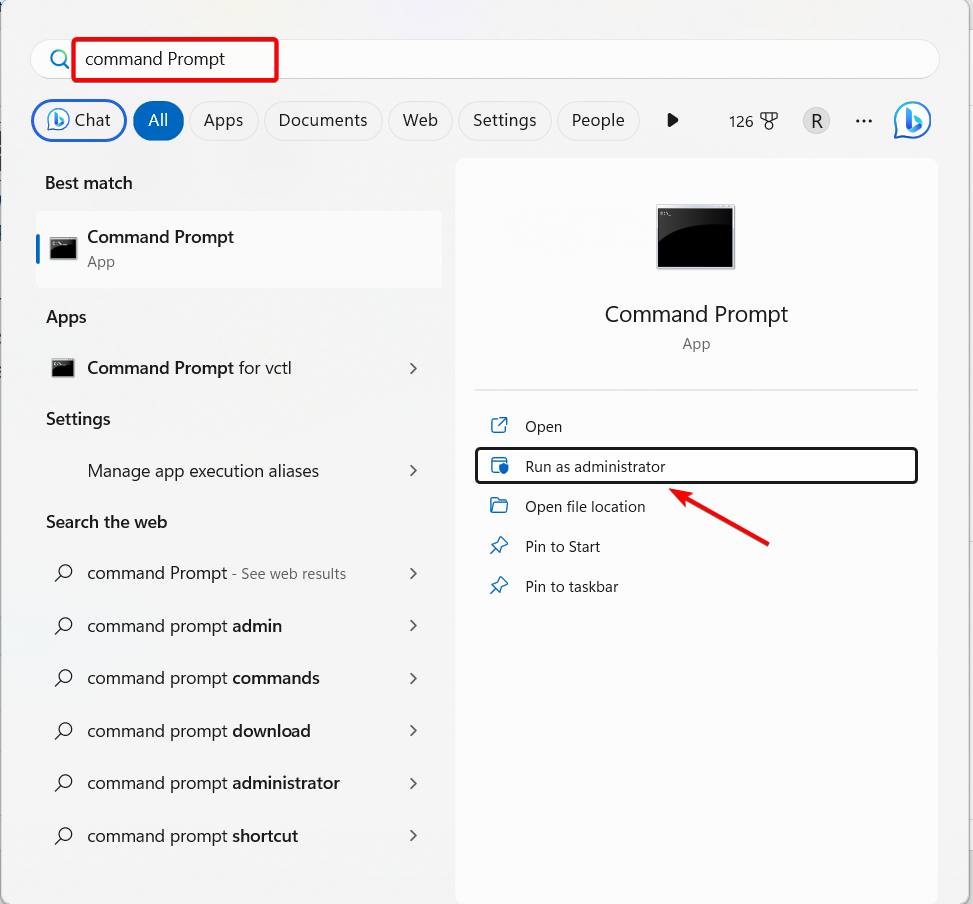This screenshot has width=973, height=904.
Task: Open Command Prompt for vctl app result
Action: coord(239,369)
